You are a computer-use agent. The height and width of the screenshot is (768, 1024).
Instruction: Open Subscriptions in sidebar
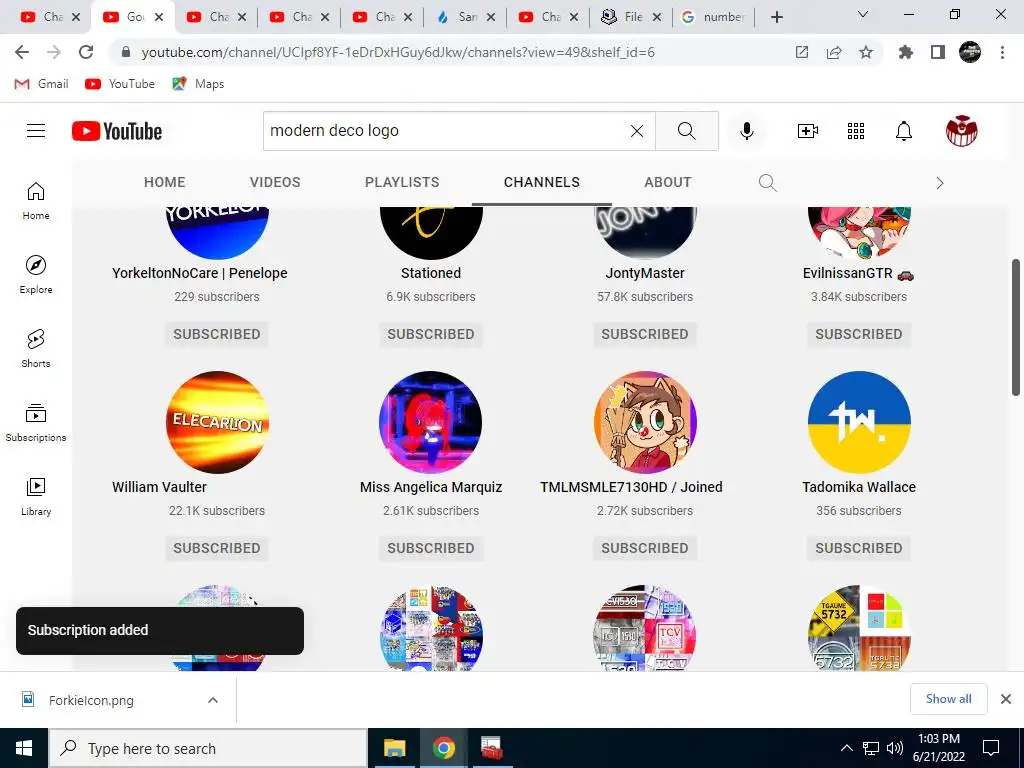point(36,423)
